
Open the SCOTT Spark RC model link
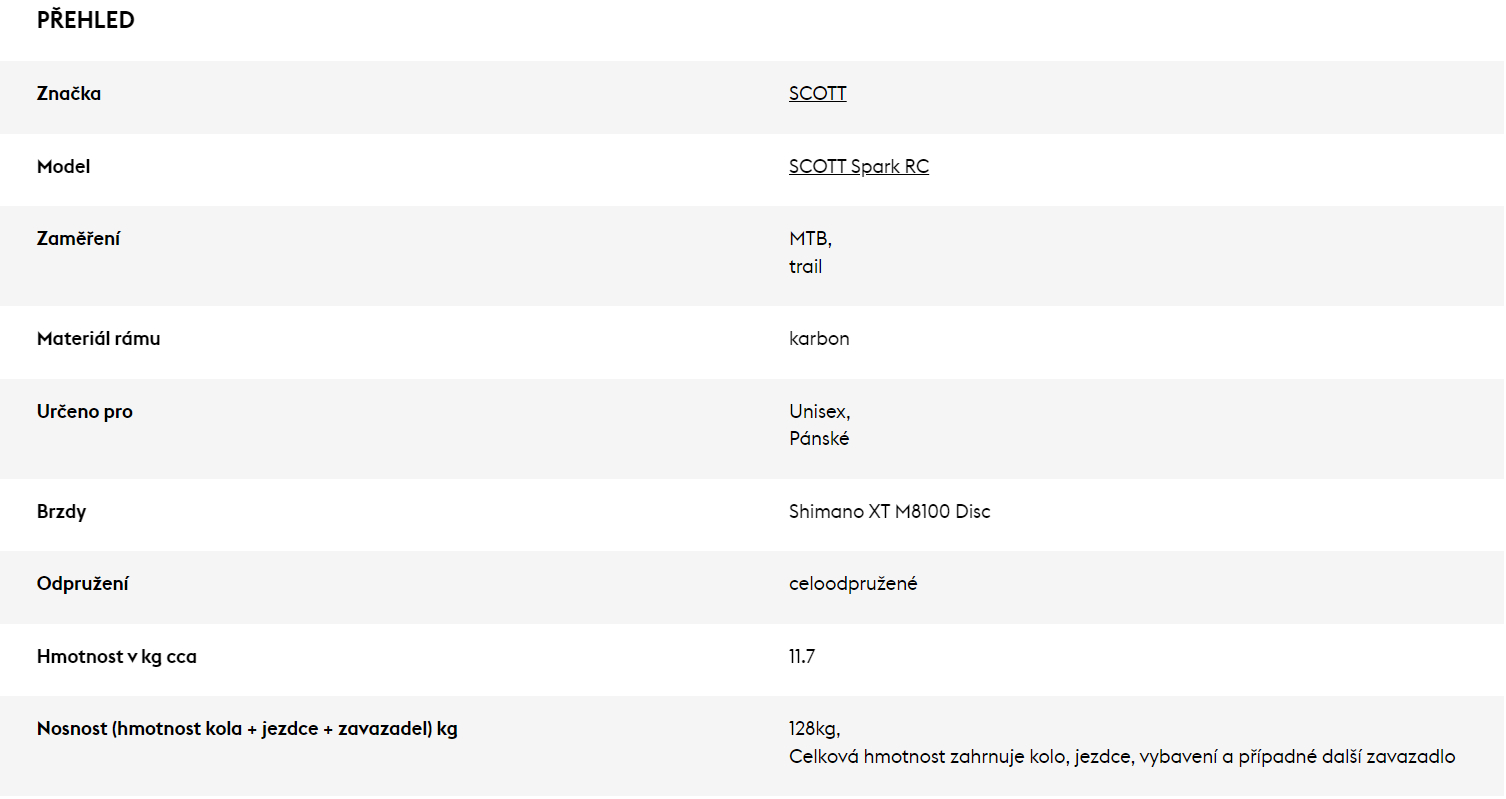tap(859, 167)
